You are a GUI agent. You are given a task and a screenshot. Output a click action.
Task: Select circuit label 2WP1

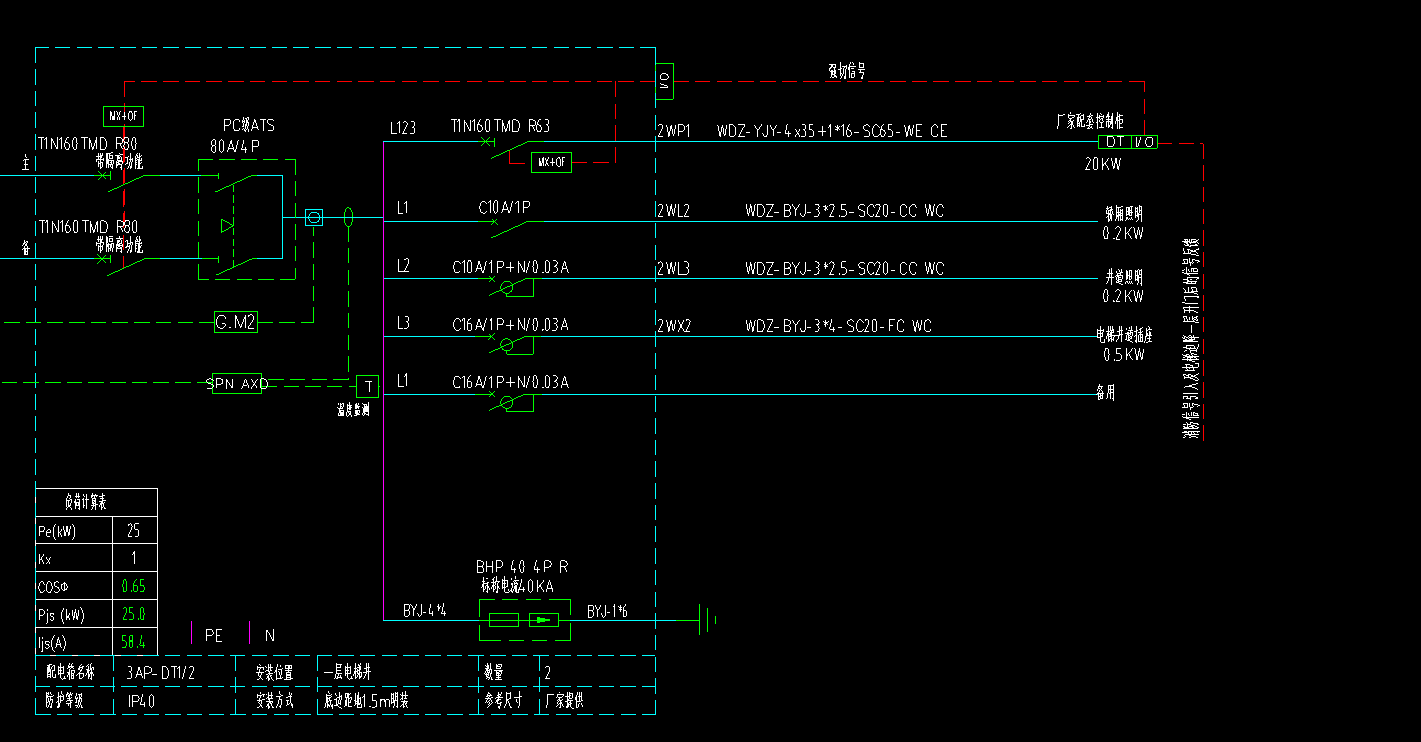[x=674, y=131]
